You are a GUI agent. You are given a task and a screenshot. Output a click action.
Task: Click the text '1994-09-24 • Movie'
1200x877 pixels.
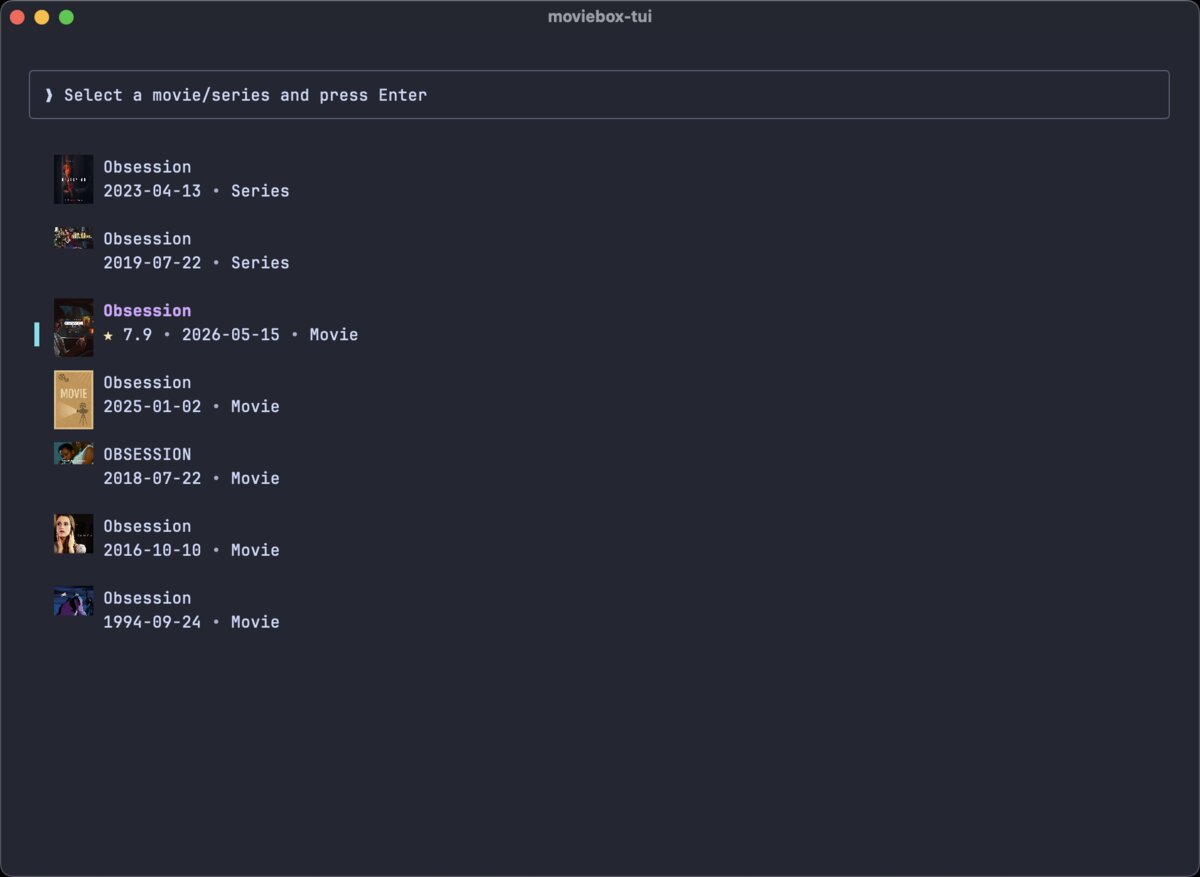(191, 623)
